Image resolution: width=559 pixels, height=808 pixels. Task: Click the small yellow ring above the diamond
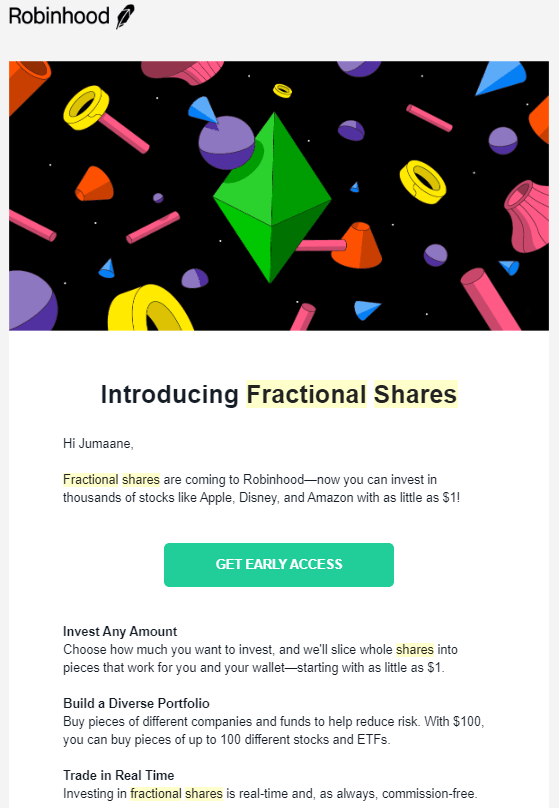click(x=282, y=91)
